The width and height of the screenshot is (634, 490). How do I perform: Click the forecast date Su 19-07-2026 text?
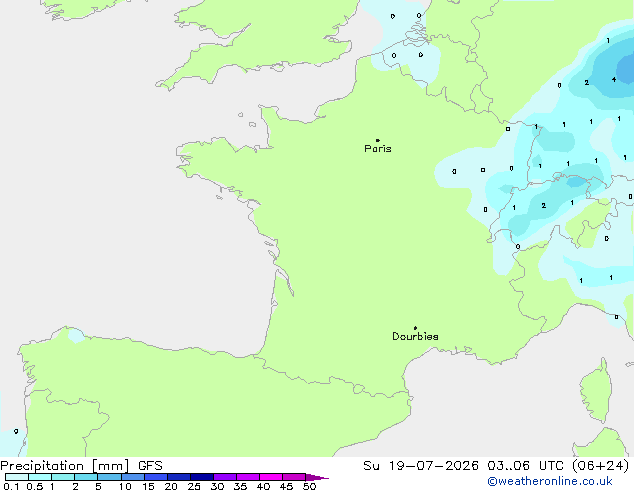421,466
